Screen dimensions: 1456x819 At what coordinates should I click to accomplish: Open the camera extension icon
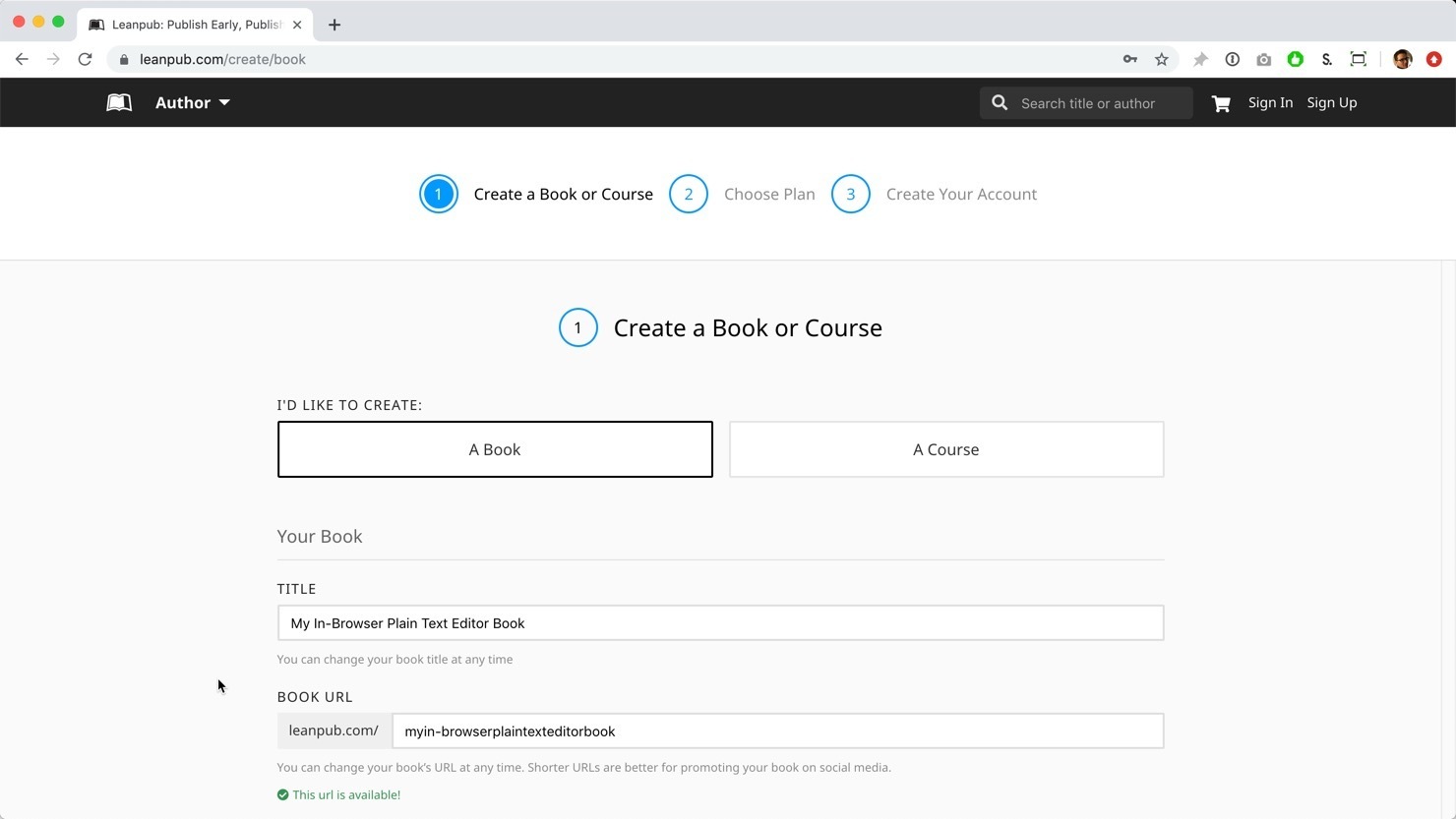pos(1263,59)
